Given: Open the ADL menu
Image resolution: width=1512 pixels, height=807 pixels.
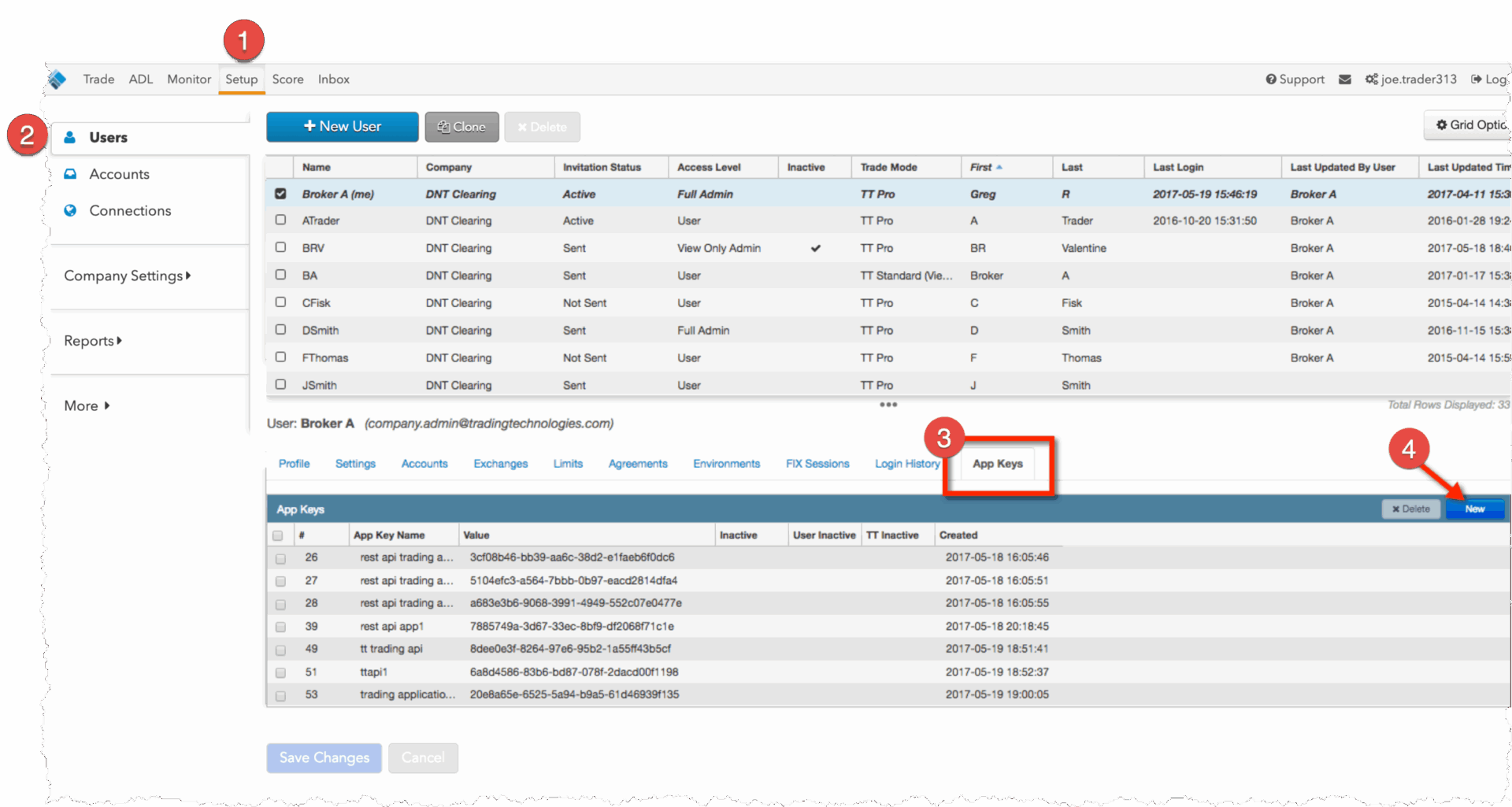Looking at the screenshot, I should [x=141, y=80].
